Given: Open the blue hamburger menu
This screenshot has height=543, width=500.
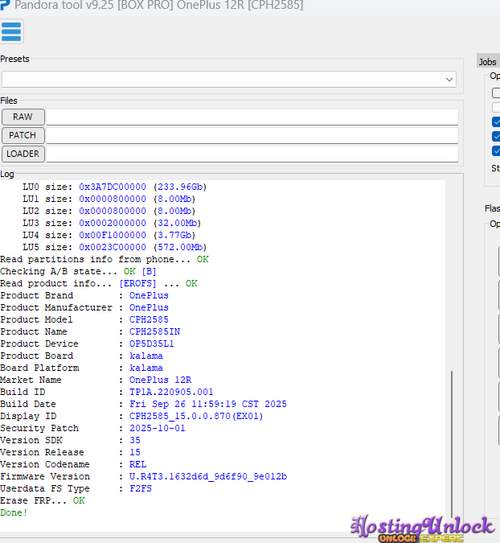Looking at the screenshot, I should 11,32.
